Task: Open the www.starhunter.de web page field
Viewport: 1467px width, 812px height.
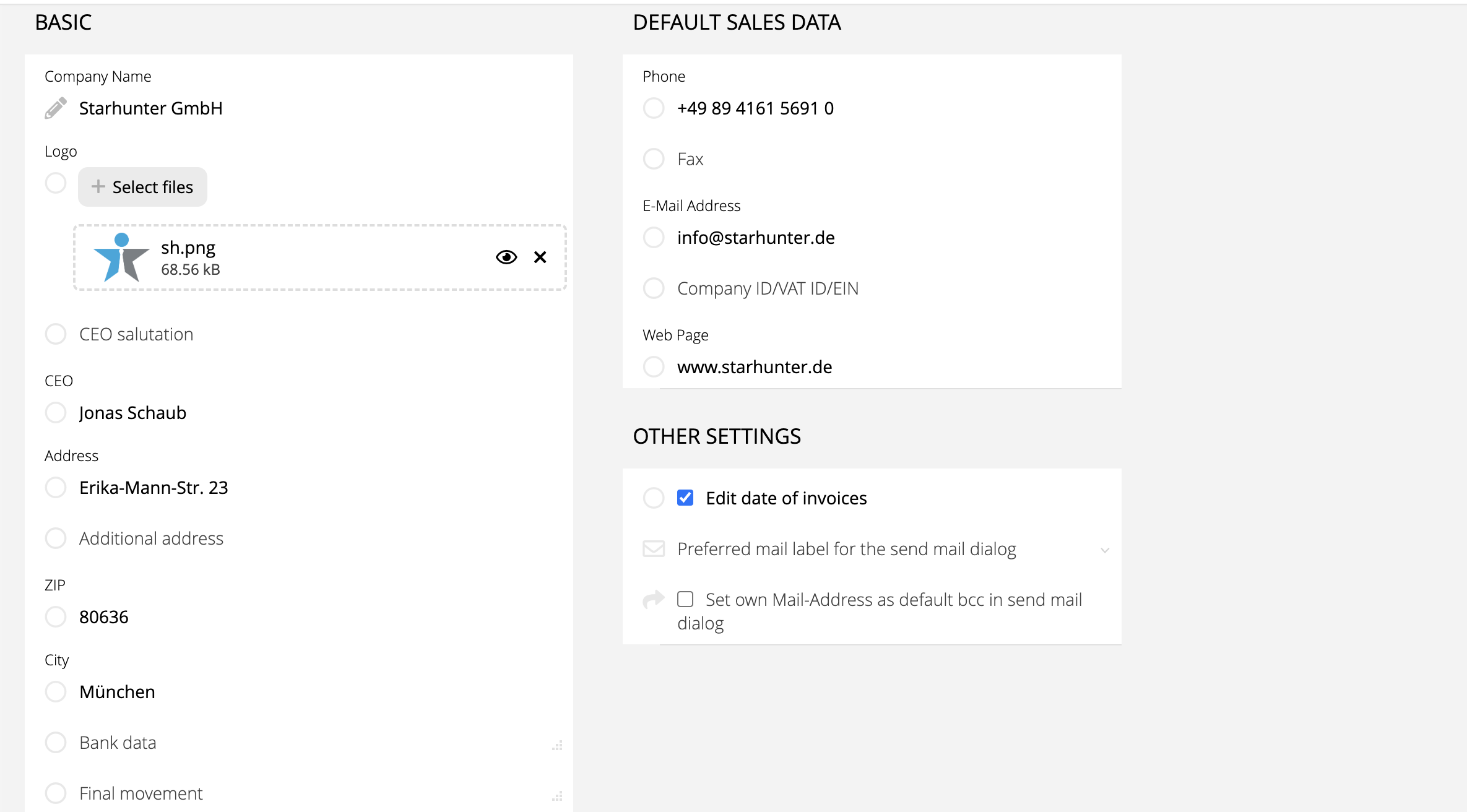Action: pos(754,367)
